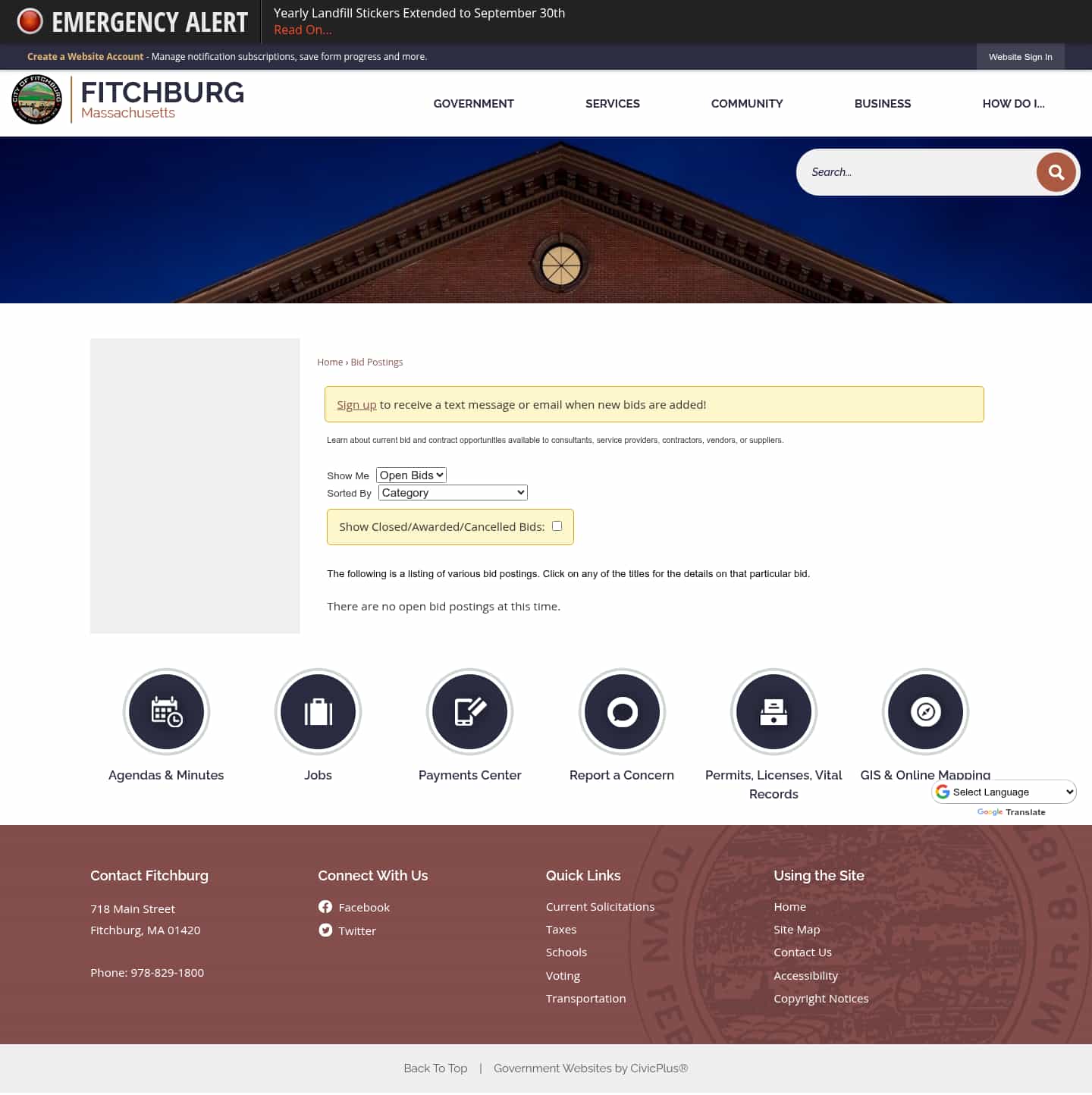Click phone number 978-829-1800
The height and width of the screenshot is (1095, 1092).
click(x=167, y=973)
